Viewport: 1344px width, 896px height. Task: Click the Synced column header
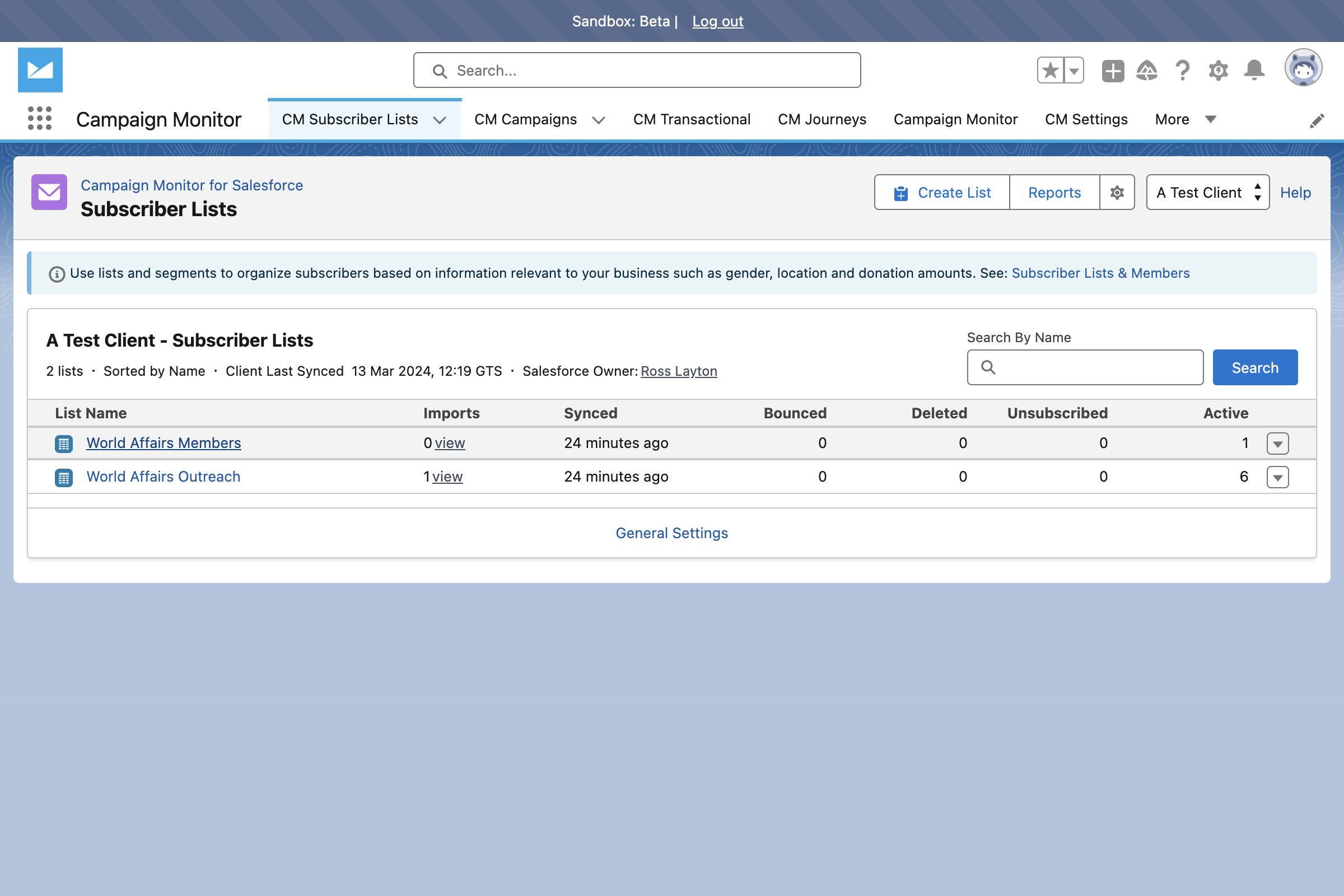[x=590, y=413]
